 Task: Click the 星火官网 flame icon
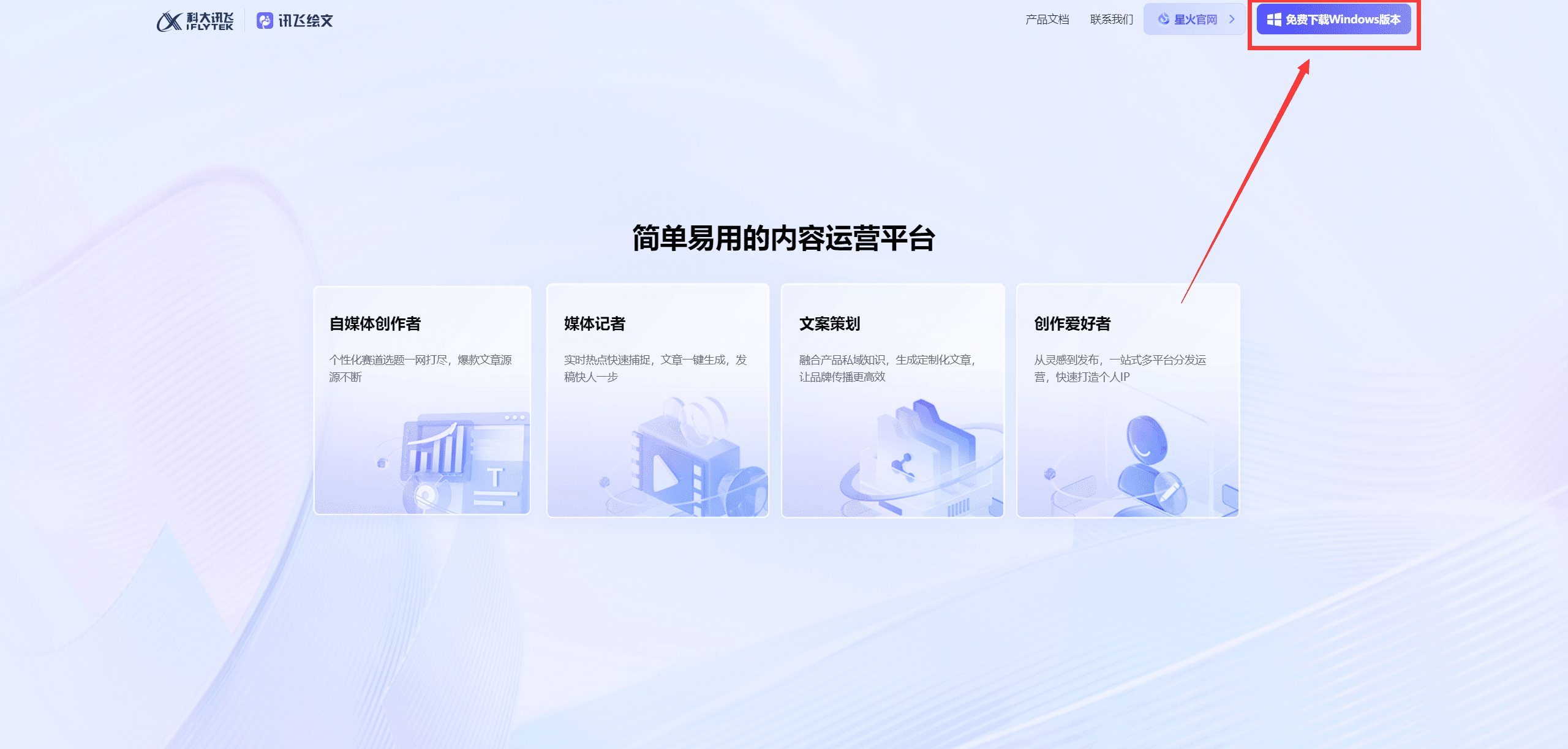tap(1164, 20)
